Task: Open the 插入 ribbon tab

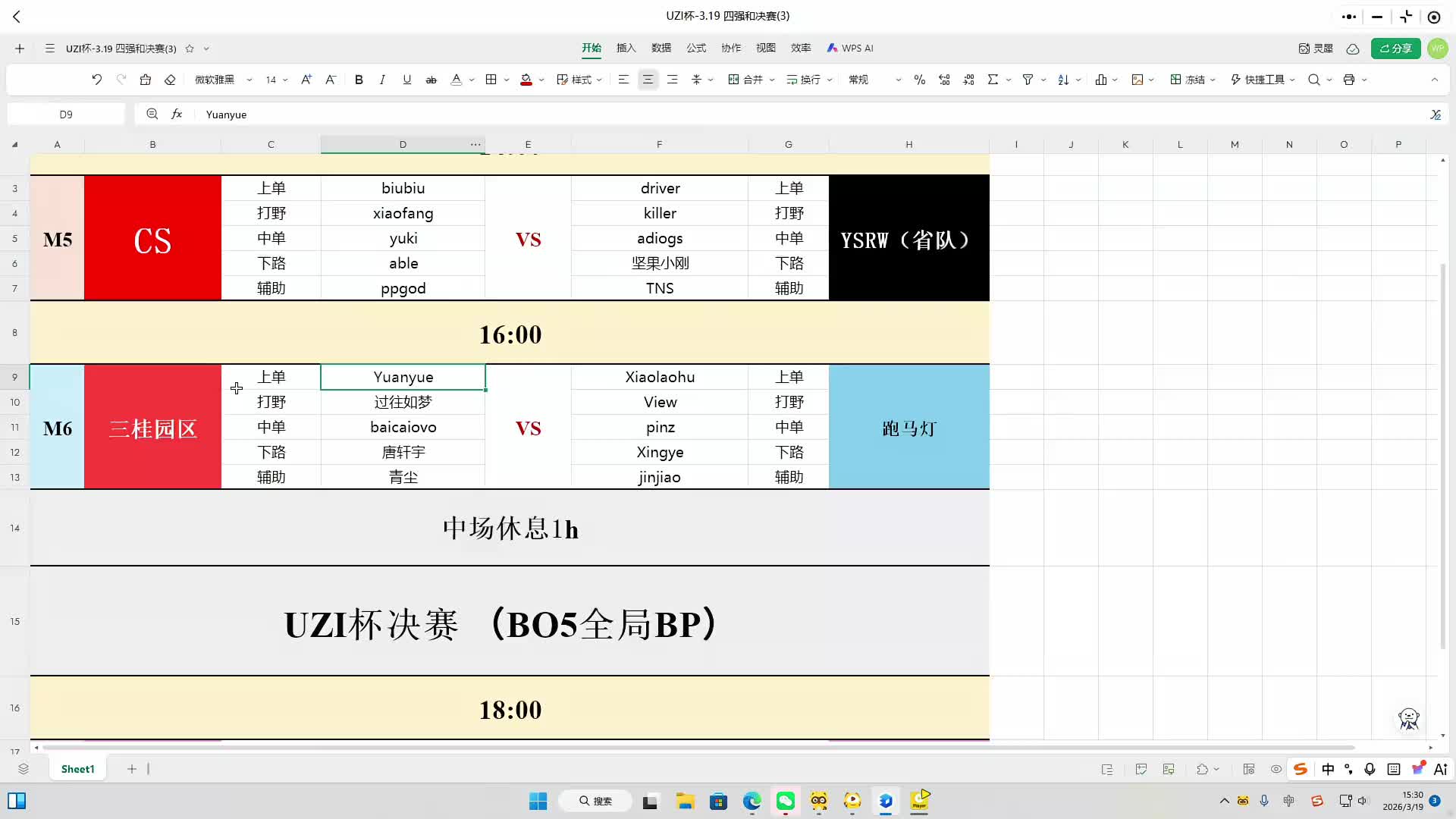Action: click(x=626, y=48)
